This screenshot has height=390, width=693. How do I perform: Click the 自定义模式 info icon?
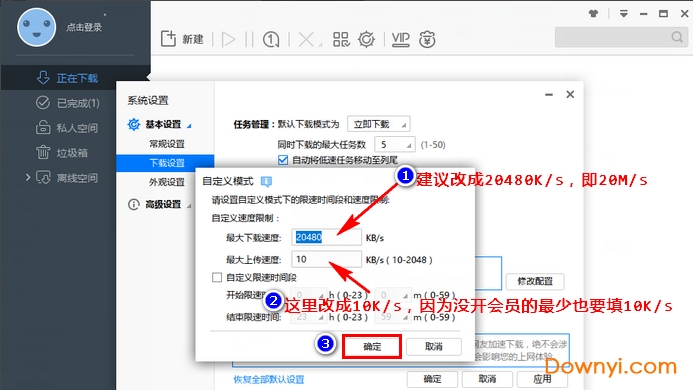pyautogui.click(x=266, y=181)
